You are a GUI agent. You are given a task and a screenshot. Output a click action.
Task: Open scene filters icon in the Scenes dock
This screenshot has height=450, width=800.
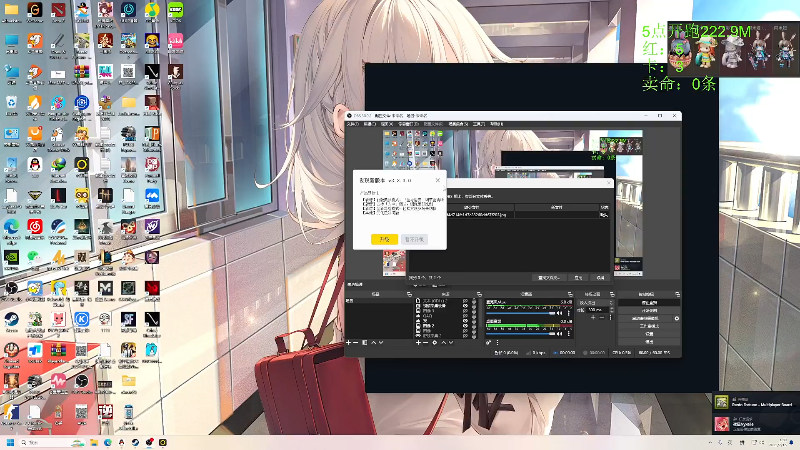pos(365,342)
